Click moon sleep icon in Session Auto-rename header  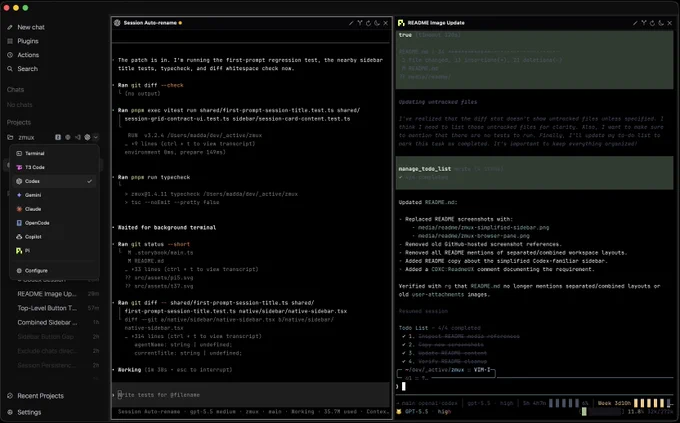coord(377,23)
